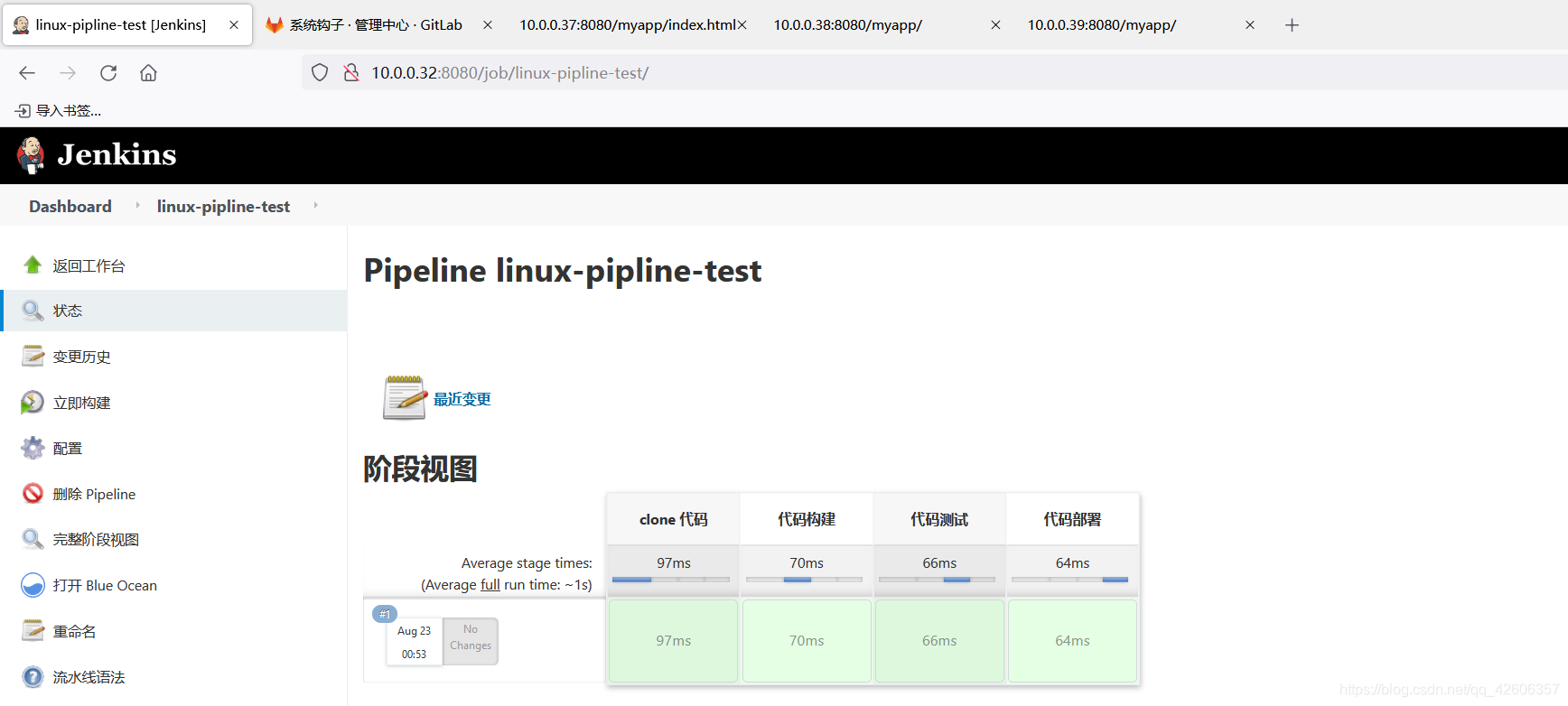Click the shield tracking protection icon
The image size is (1568, 706).
click(x=320, y=72)
